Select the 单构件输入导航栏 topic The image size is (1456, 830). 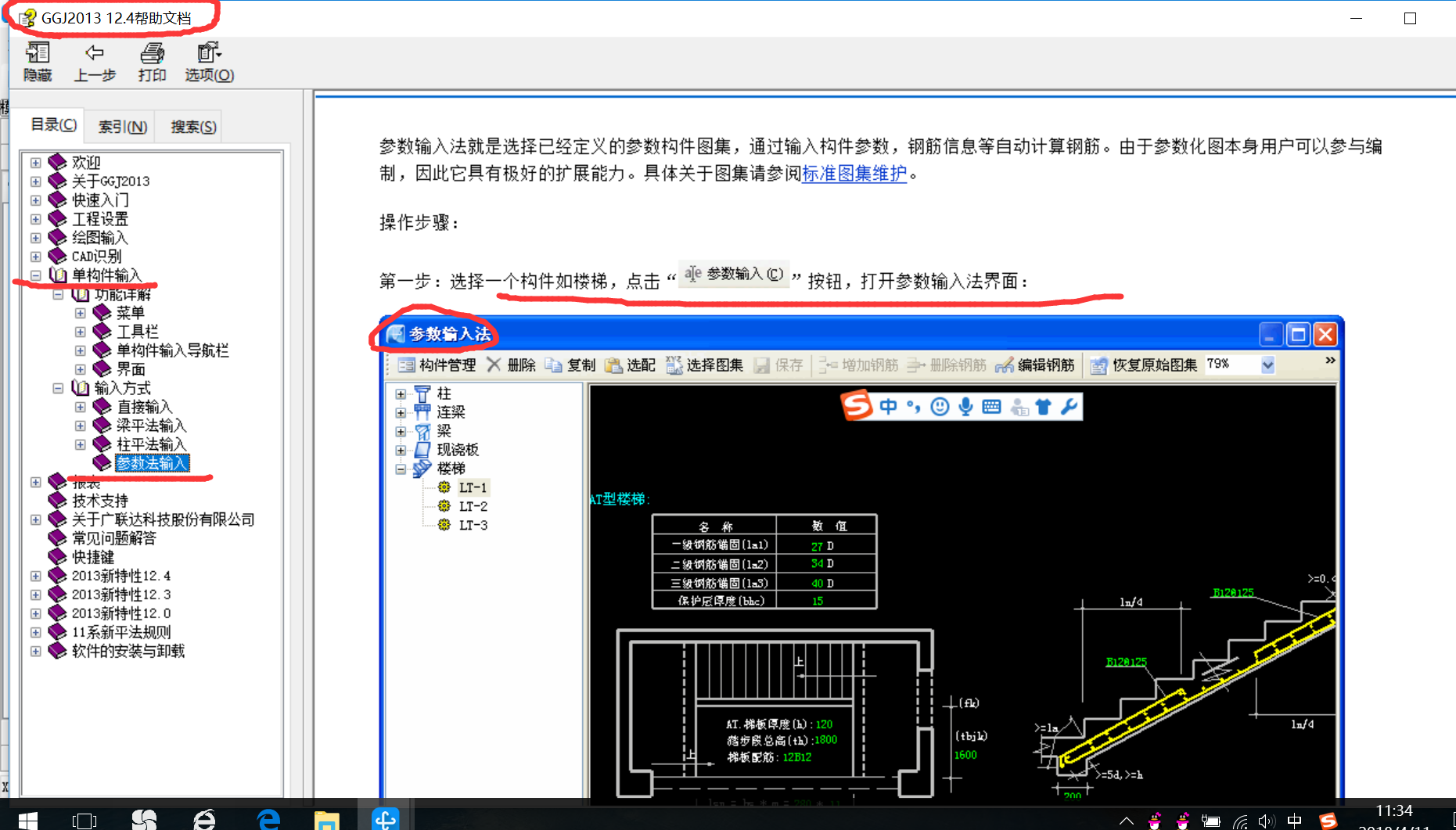[172, 350]
